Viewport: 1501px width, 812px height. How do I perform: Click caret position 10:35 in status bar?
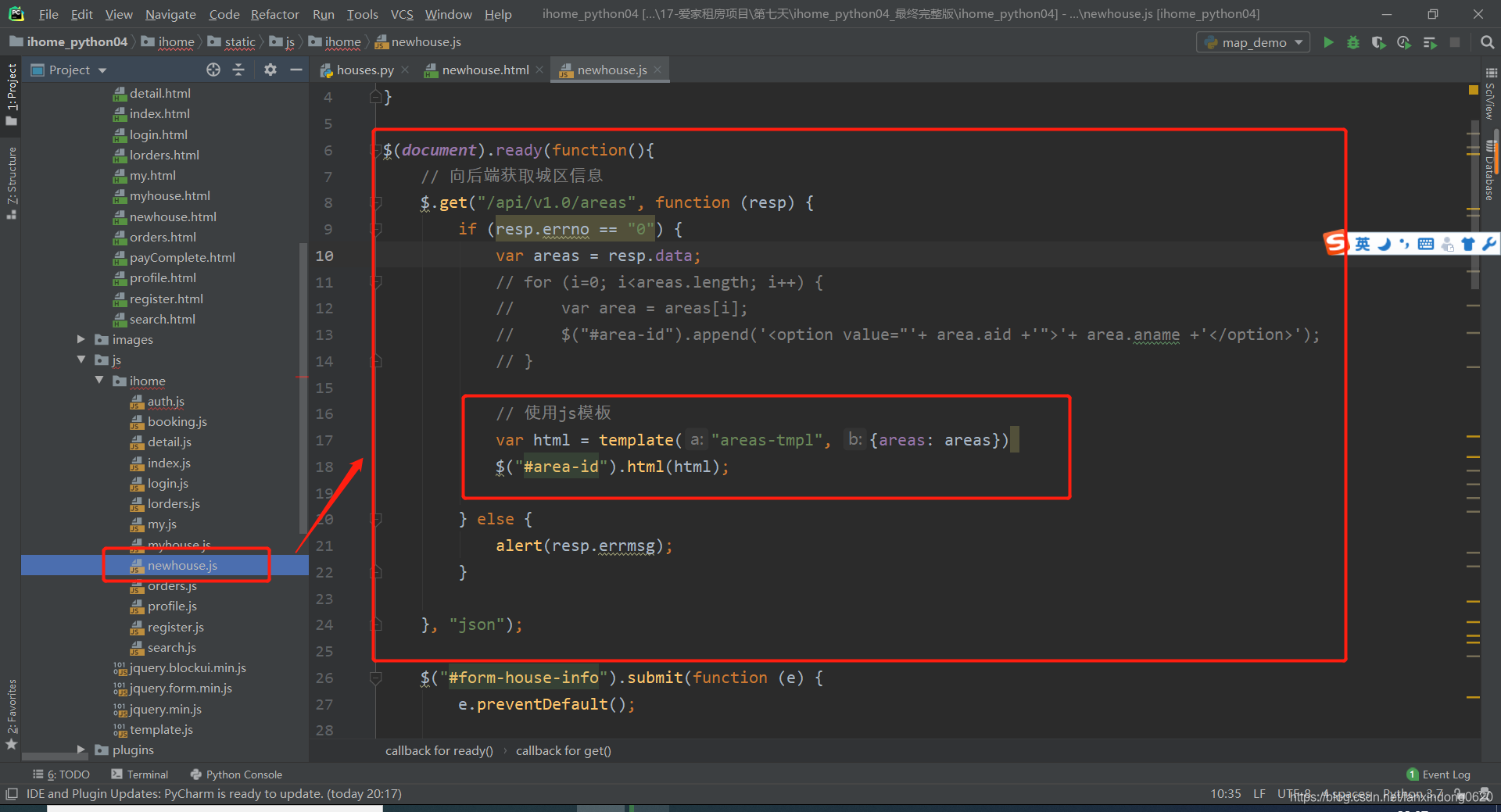[1225, 794]
